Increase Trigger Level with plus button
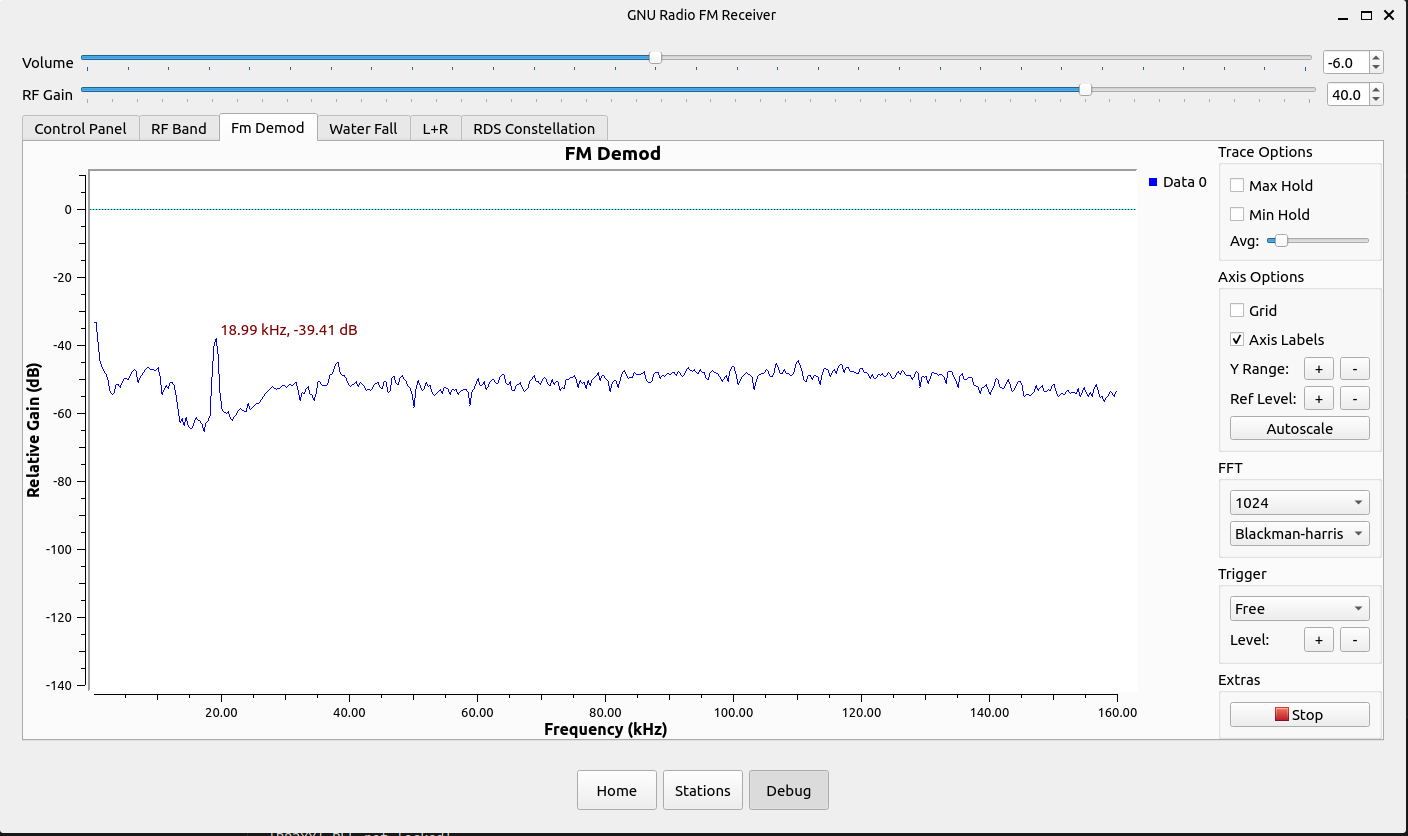Viewport: 1408px width, 836px height. (1318, 639)
